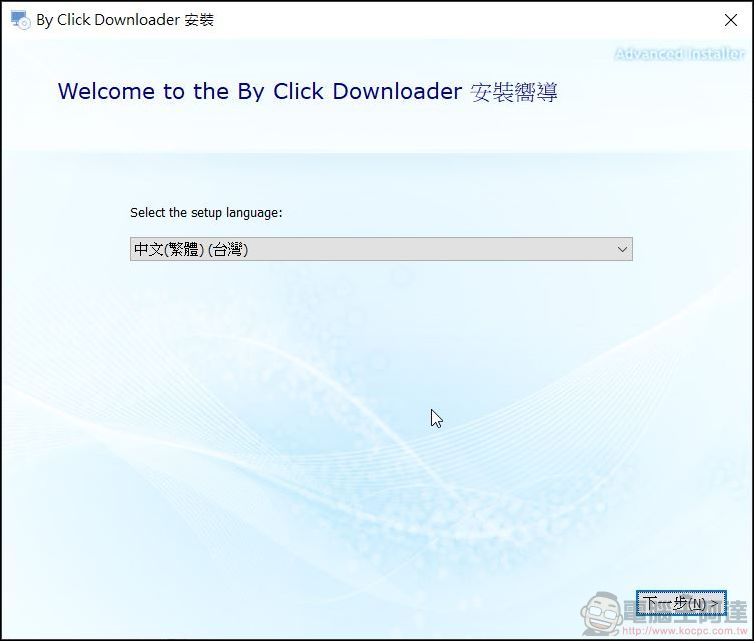Viewport: 754px width, 641px height.
Task: Click the kocpc cartoon face logo
Action: [601, 614]
